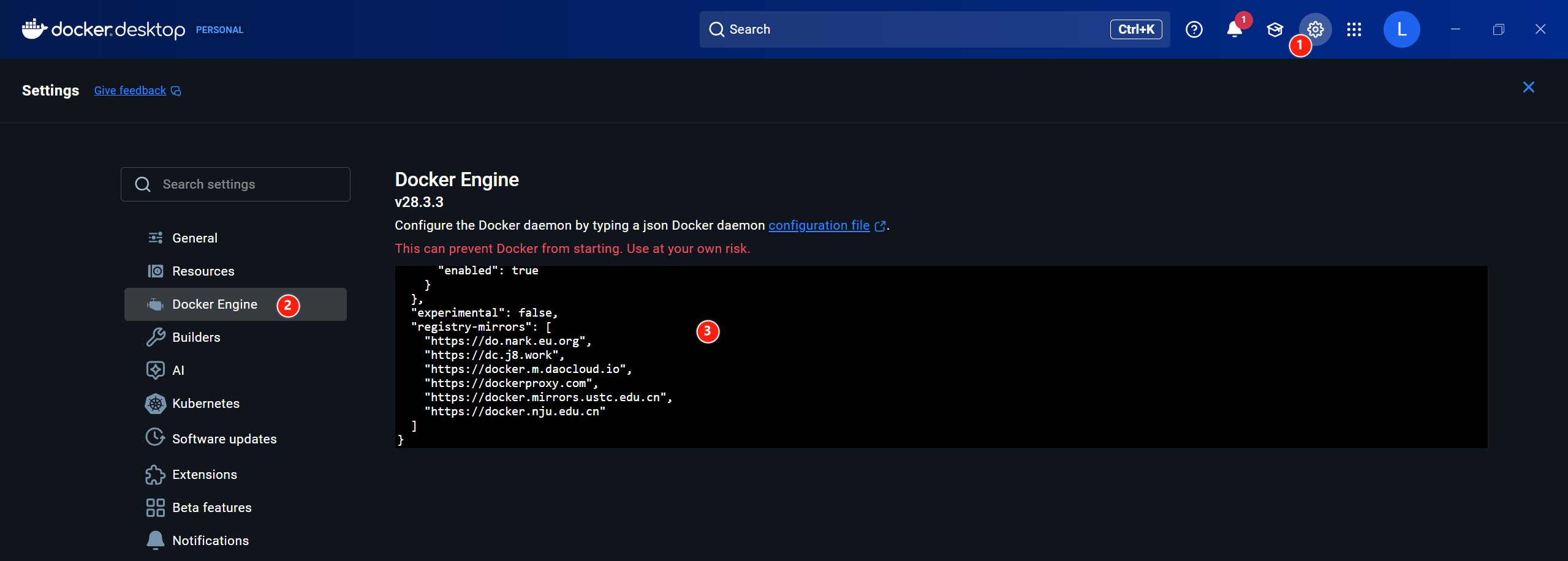Click the Kubernetes helm wheel icon

[156, 403]
